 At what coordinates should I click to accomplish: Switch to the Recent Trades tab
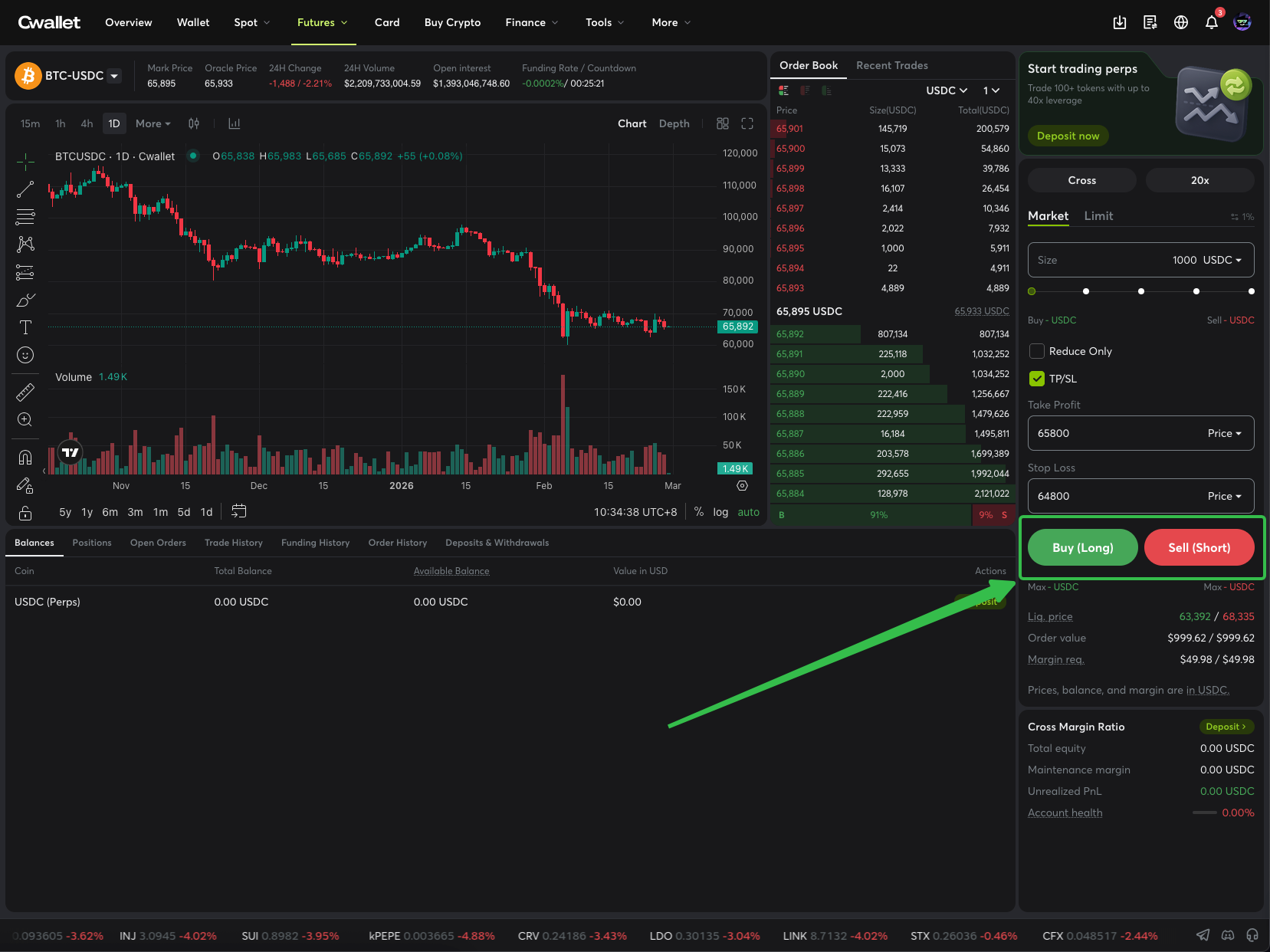891,66
